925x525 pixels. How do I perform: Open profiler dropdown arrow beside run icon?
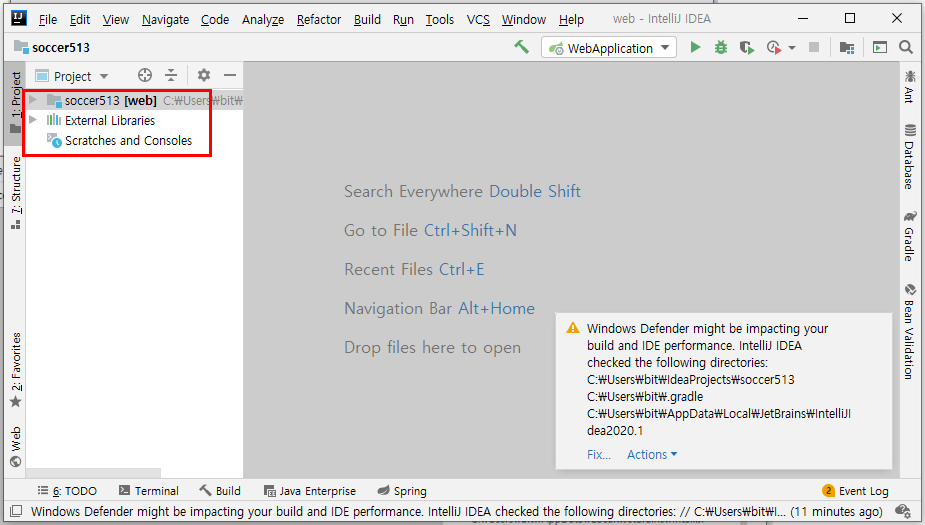pos(792,48)
